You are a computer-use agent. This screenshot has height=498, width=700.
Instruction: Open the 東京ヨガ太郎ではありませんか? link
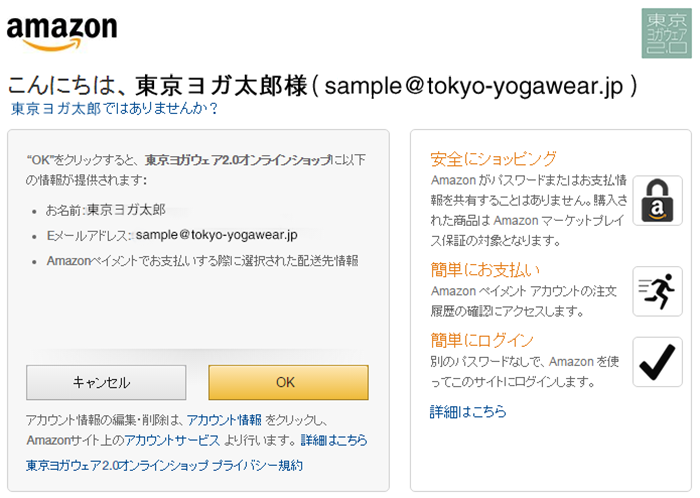coord(114,108)
